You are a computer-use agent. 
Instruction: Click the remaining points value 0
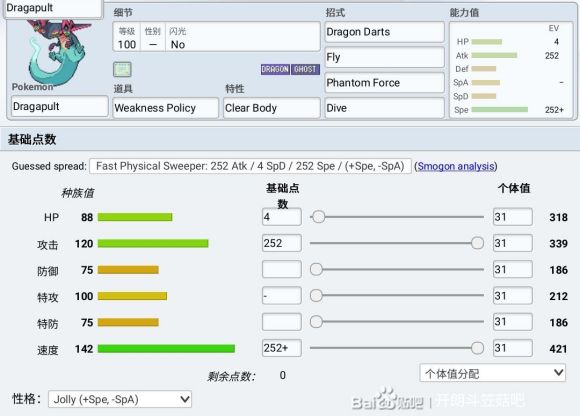(x=283, y=375)
